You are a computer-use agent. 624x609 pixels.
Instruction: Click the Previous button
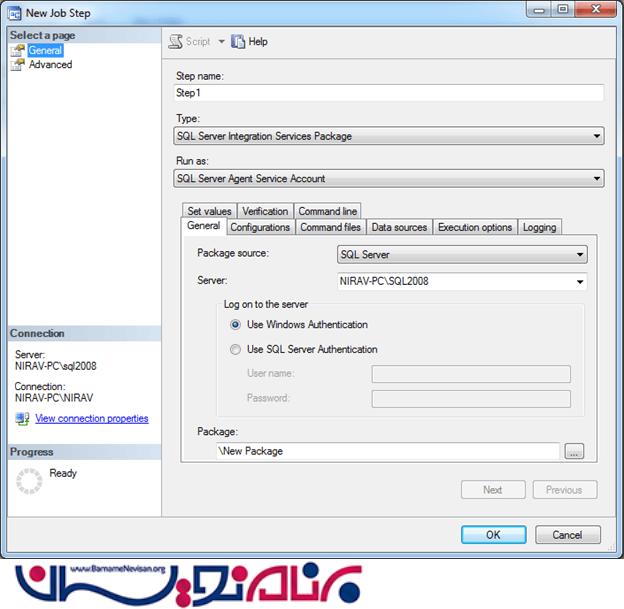click(565, 490)
